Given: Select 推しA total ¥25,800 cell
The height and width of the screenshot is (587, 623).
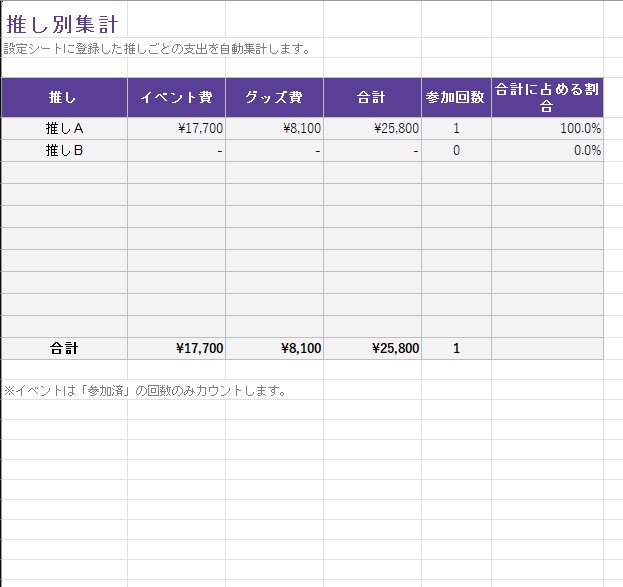Looking at the screenshot, I should click(x=372, y=128).
